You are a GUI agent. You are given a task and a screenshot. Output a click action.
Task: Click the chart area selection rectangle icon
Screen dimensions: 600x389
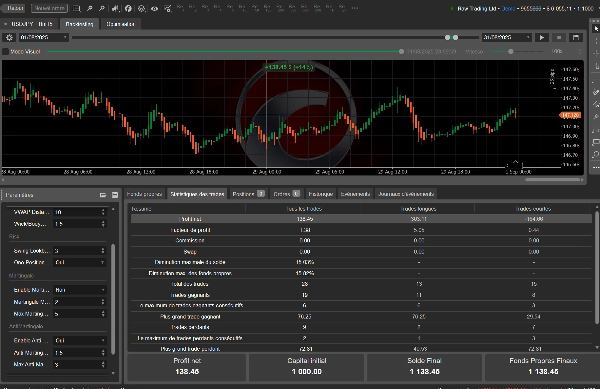click(x=77, y=8)
